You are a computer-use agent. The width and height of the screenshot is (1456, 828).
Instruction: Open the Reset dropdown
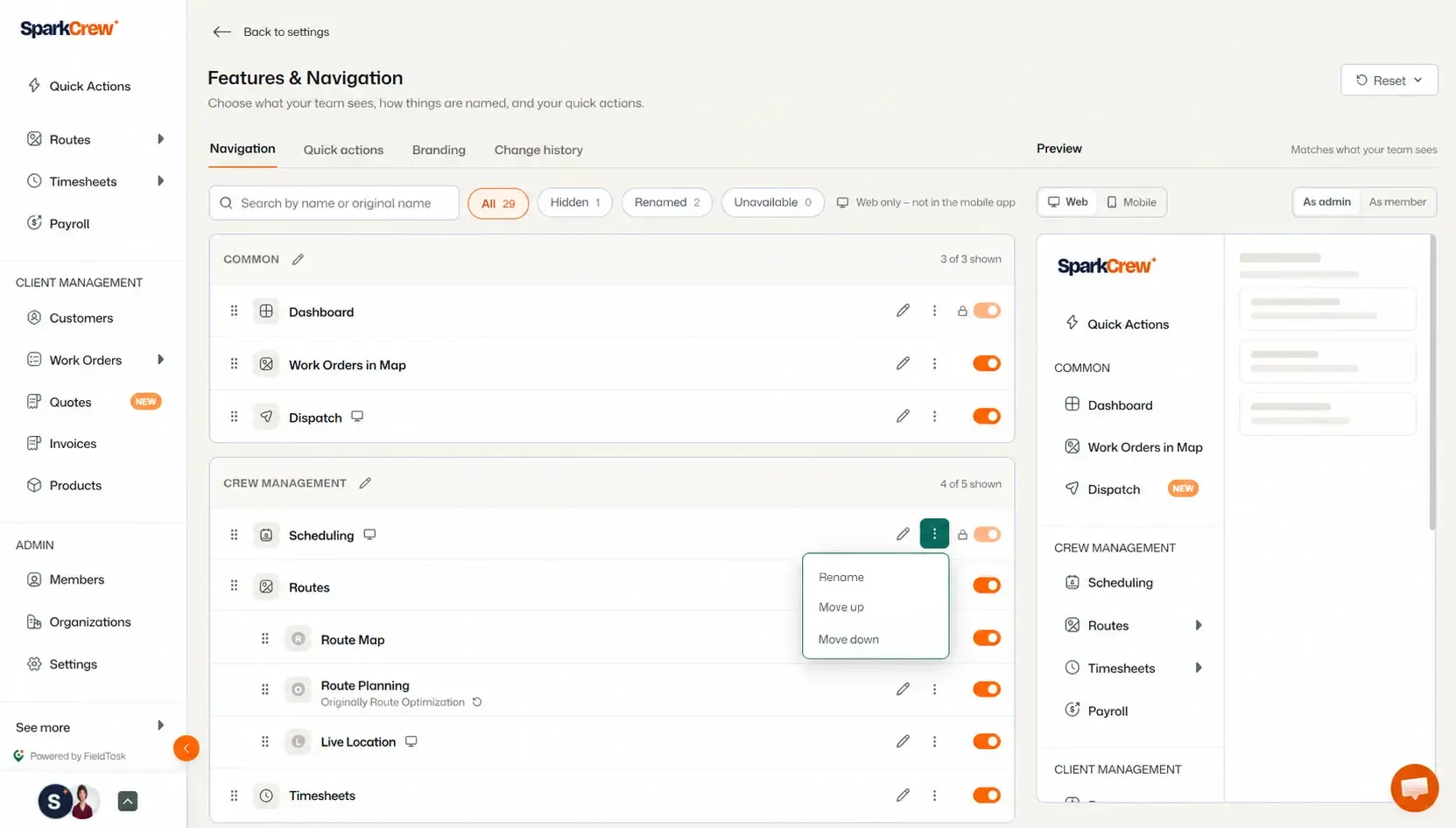[x=1389, y=80]
